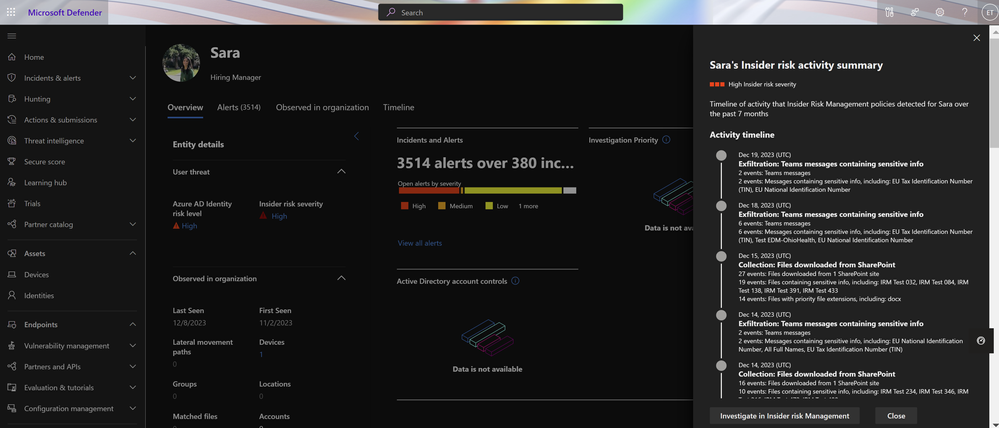The height and width of the screenshot is (428, 999).
Task: Click the Partners and APIs icon
Action: tap(11, 366)
